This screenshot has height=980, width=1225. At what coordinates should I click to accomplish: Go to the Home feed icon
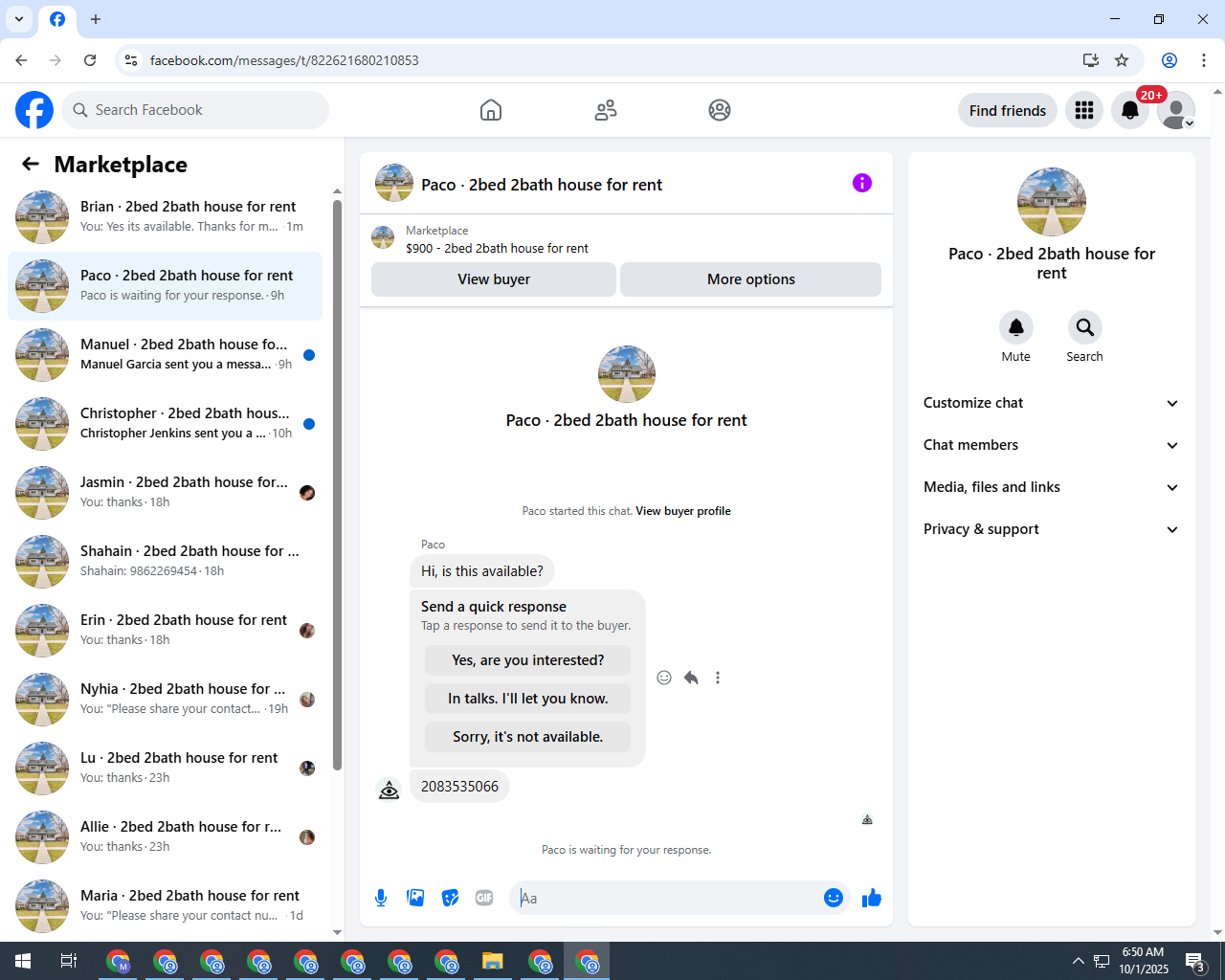pyautogui.click(x=491, y=110)
